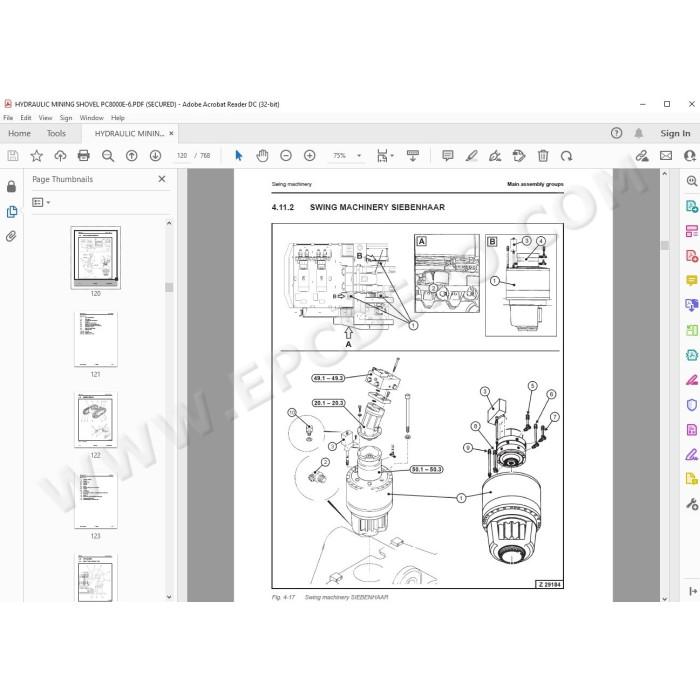Open the Edit menu
The image size is (700, 700).
[26, 118]
